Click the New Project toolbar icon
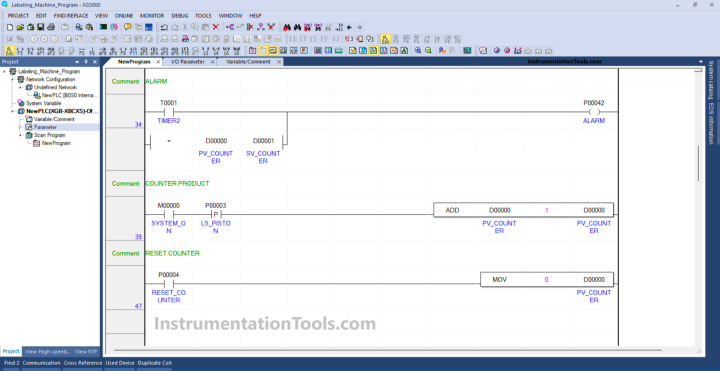The image size is (720, 371). [x=10, y=27]
